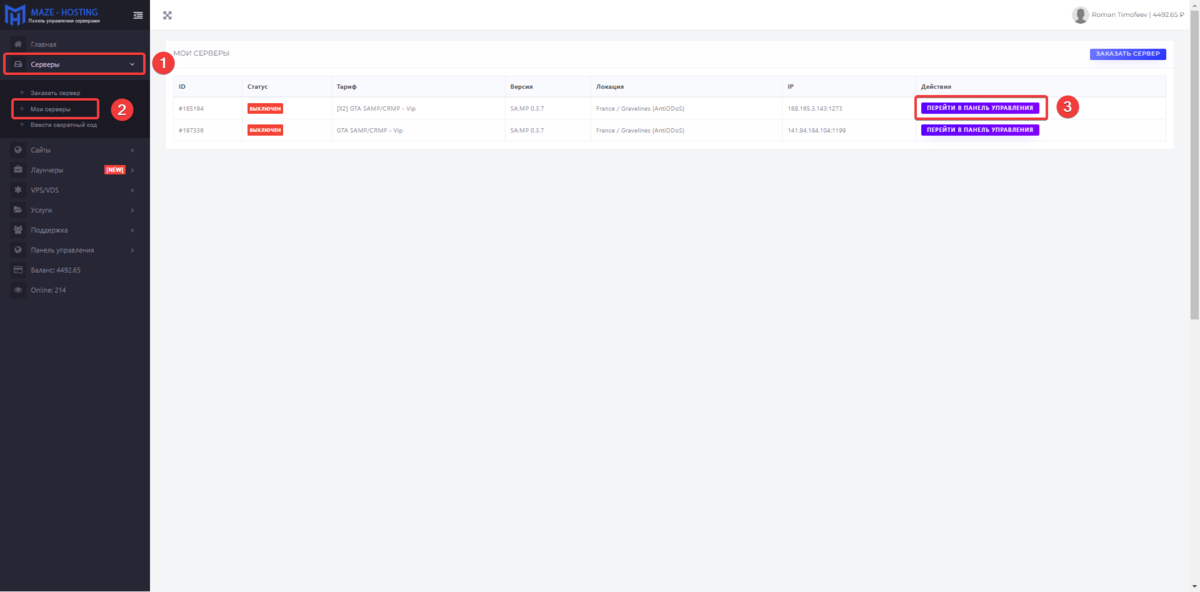Collapse the Серверы menu chevron
The image size is (1200, 592).
133,65
